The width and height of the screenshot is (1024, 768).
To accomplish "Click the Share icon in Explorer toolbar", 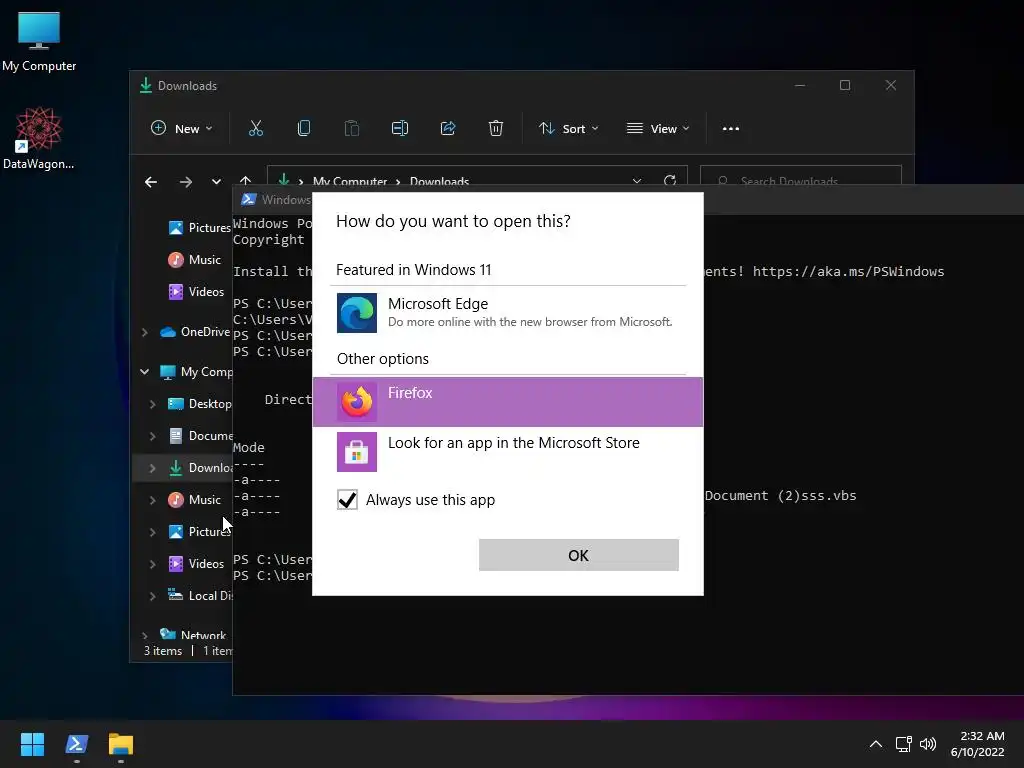I will pos(448,129).
